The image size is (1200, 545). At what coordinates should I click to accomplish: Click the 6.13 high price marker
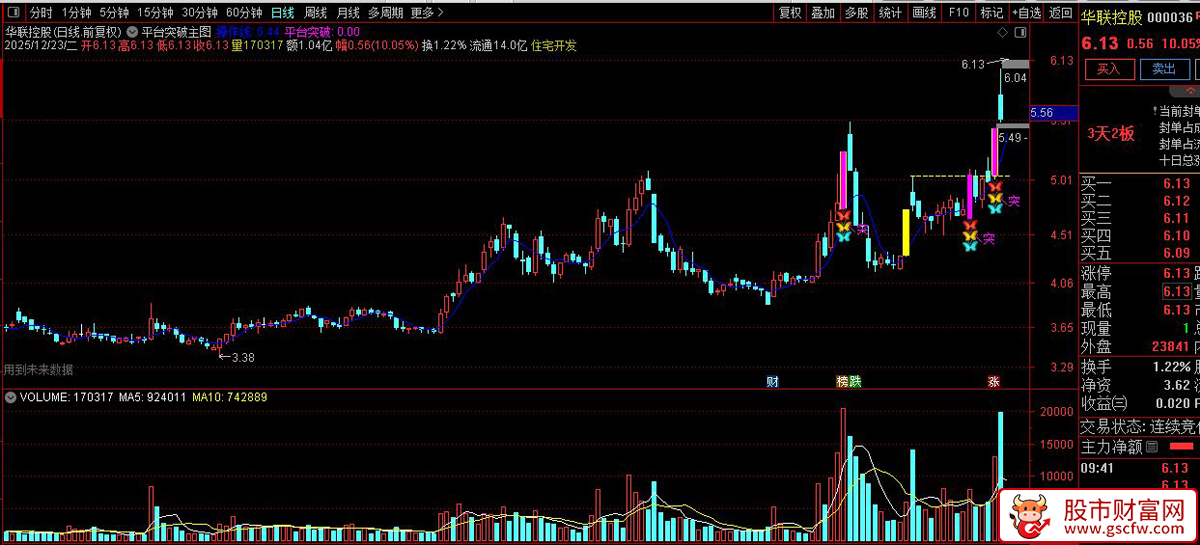pos(973,64)
